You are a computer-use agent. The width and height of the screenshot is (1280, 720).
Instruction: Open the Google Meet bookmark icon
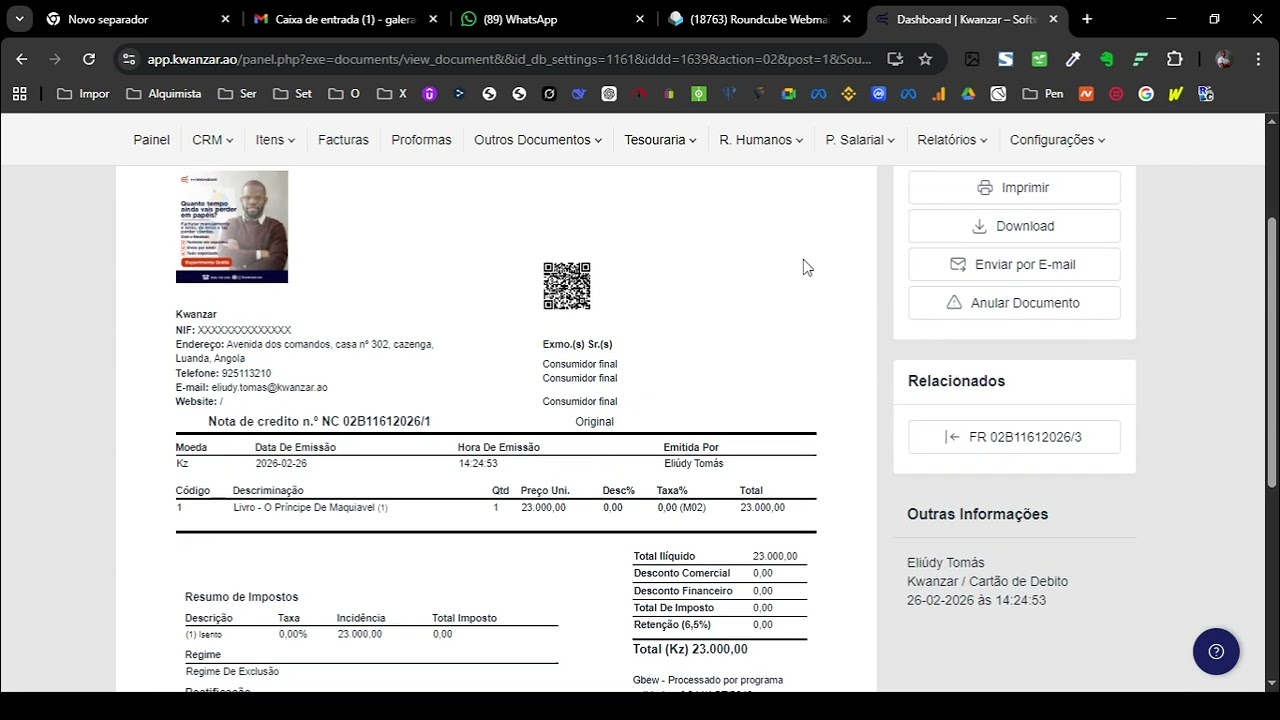click(x=789, y=94)
